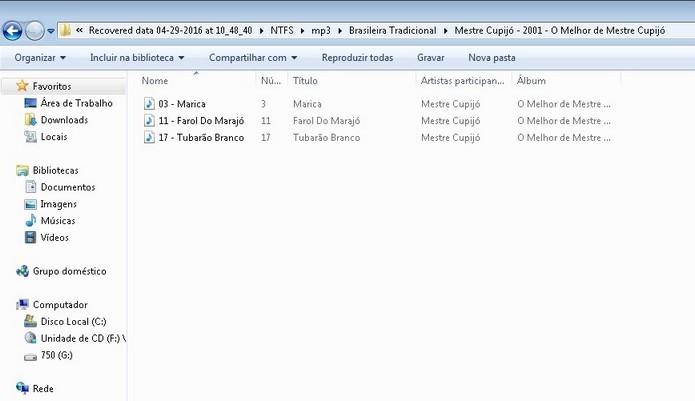Create folder with Nova pasta

coord(492,58)
